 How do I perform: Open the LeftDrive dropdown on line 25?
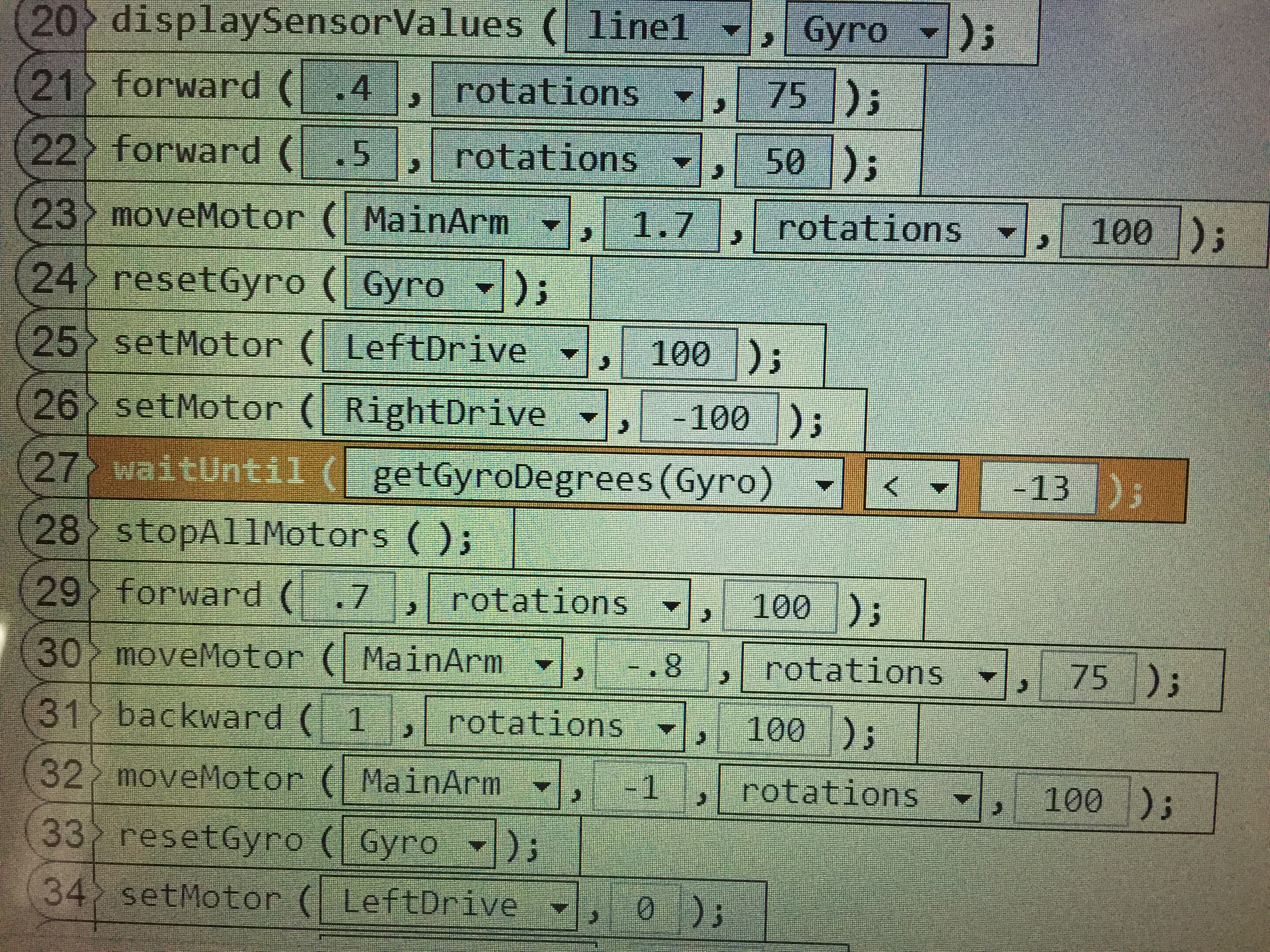pos(455,350)
